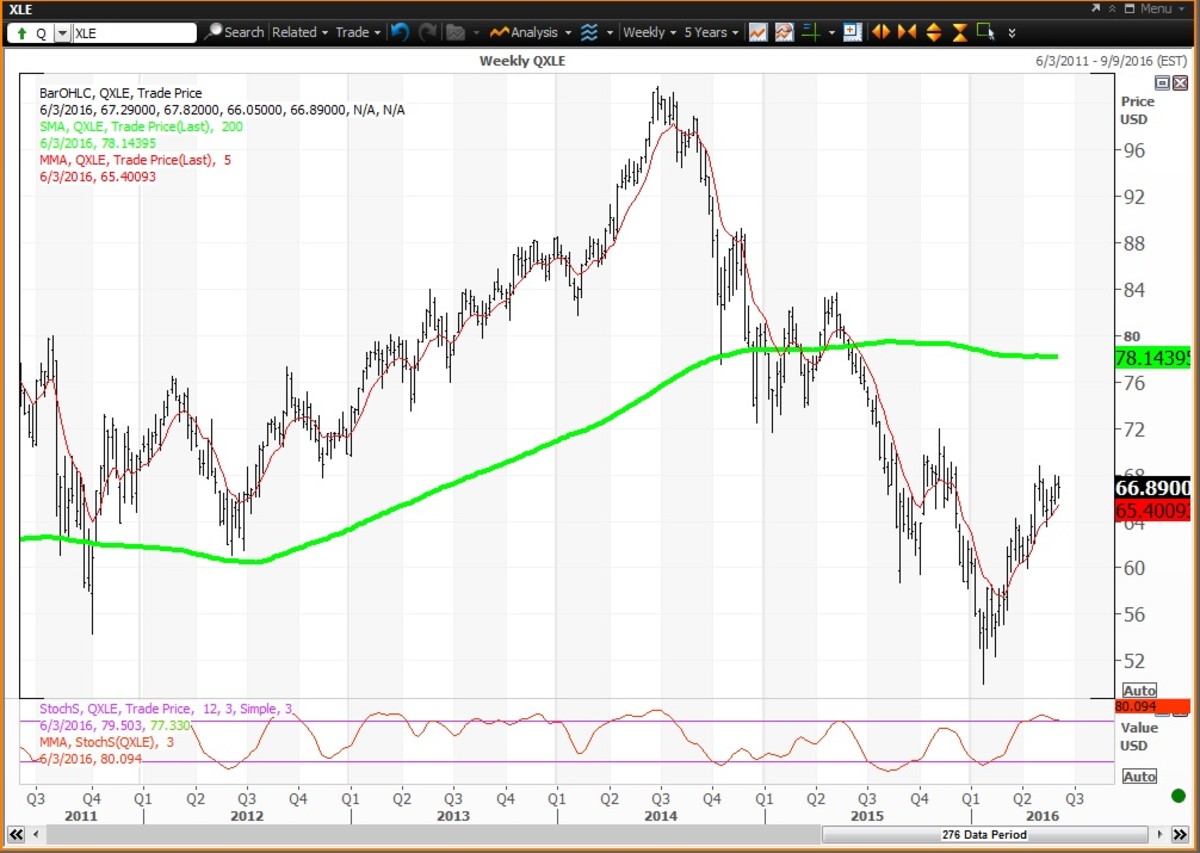Click the Search magnifier button
This screenshot has height=853, width=1200.
pyautogui.click(x=234, y=32)
